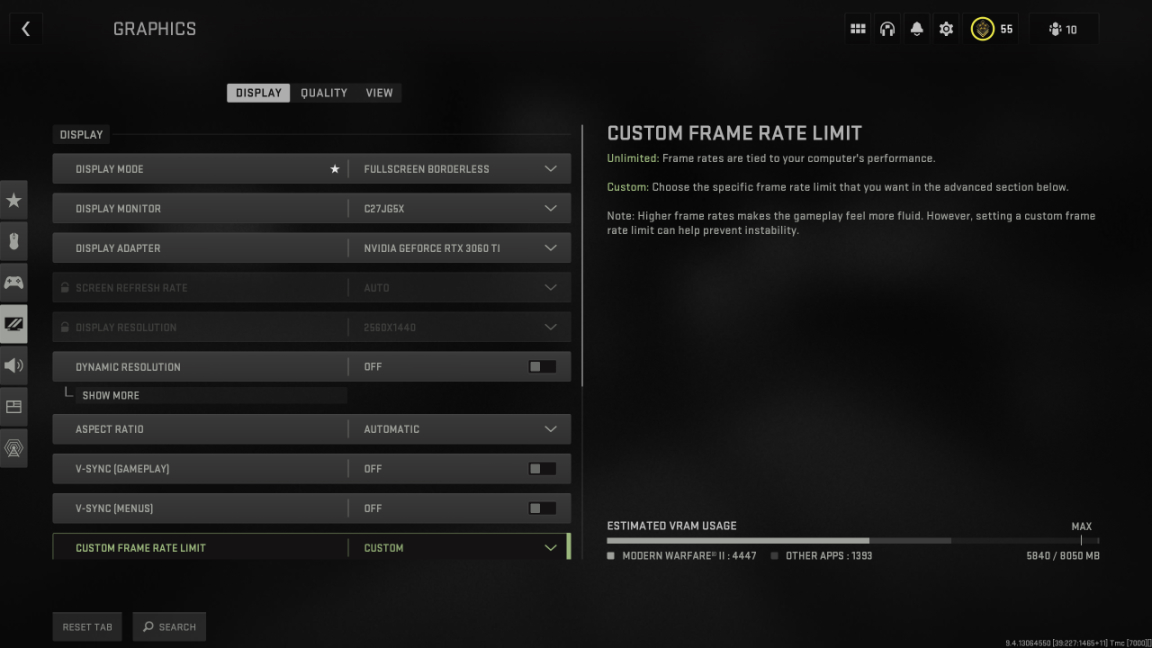Click the Reset Tab button
The height and width of the screenshot is (648, 1152).
pyautogui.click(x=88, y=627)
